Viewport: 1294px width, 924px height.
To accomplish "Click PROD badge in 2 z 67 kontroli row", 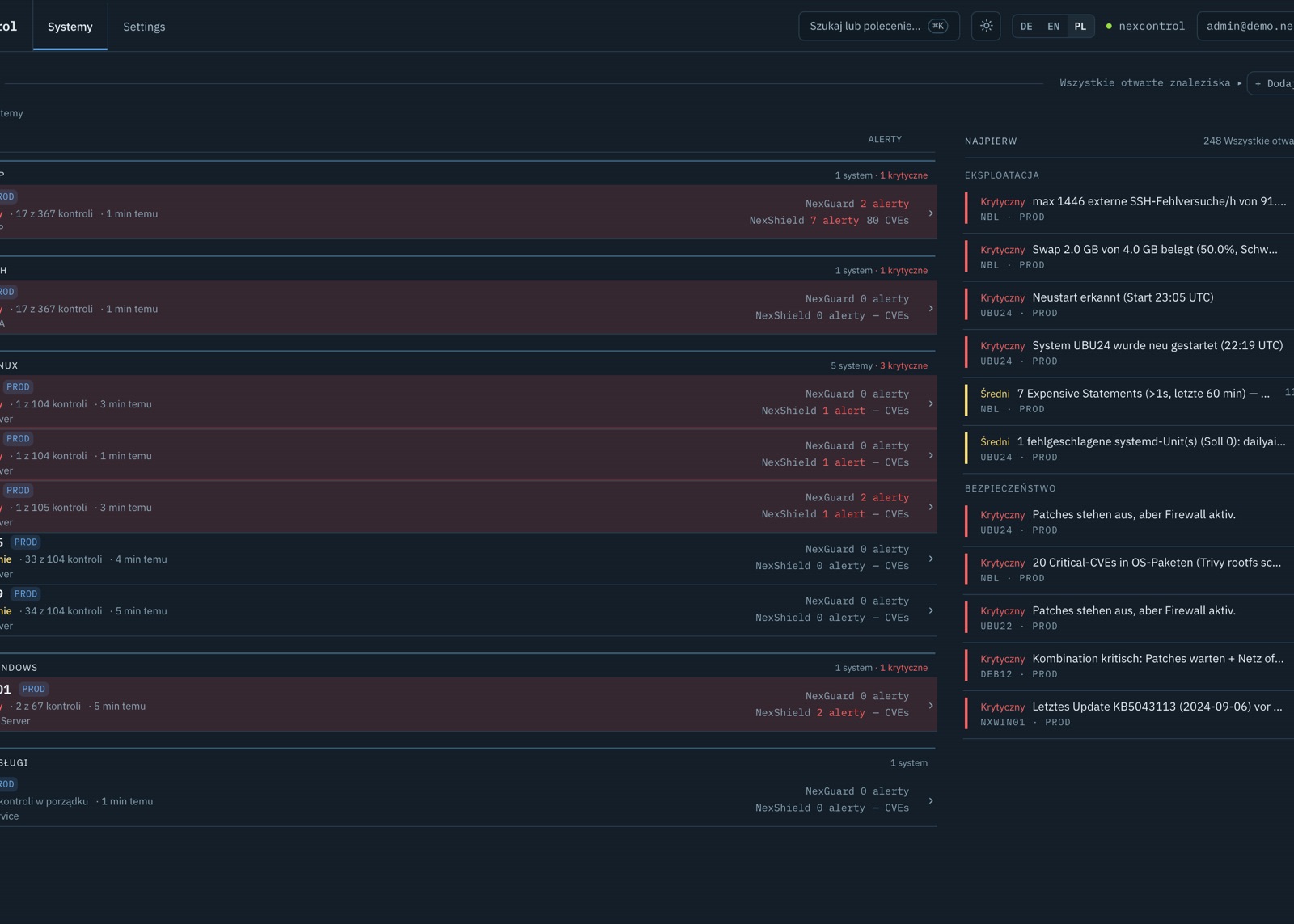I will coord(34,689).
